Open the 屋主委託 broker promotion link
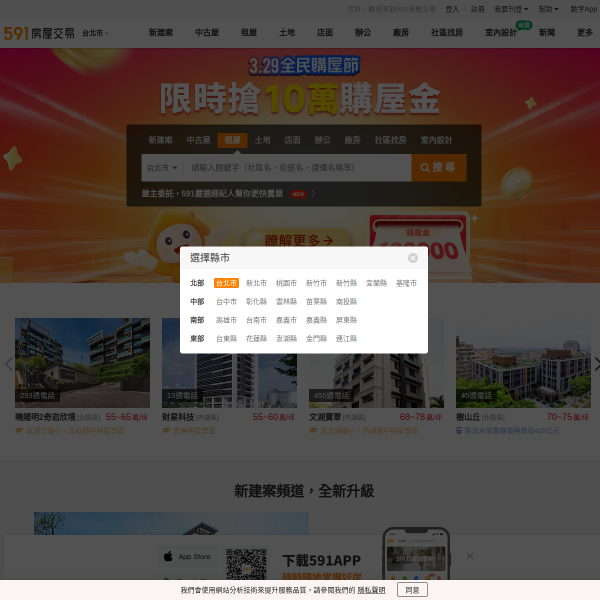The width and height of the screenshot is (600, 600). (x=228, y=194)
